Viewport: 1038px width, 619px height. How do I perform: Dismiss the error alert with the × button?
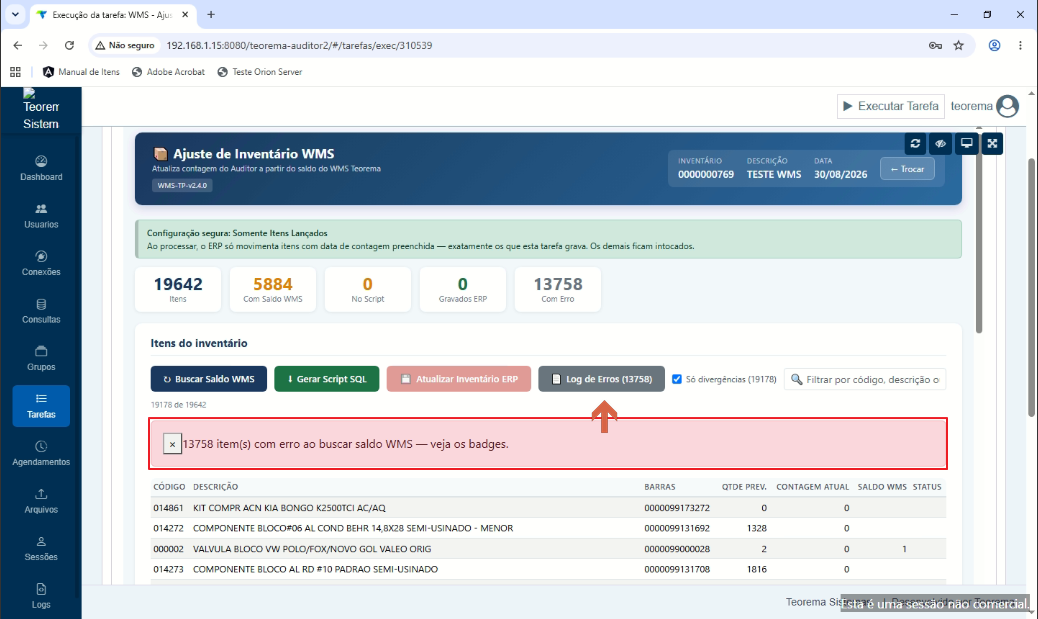click(x=172, y=444)
